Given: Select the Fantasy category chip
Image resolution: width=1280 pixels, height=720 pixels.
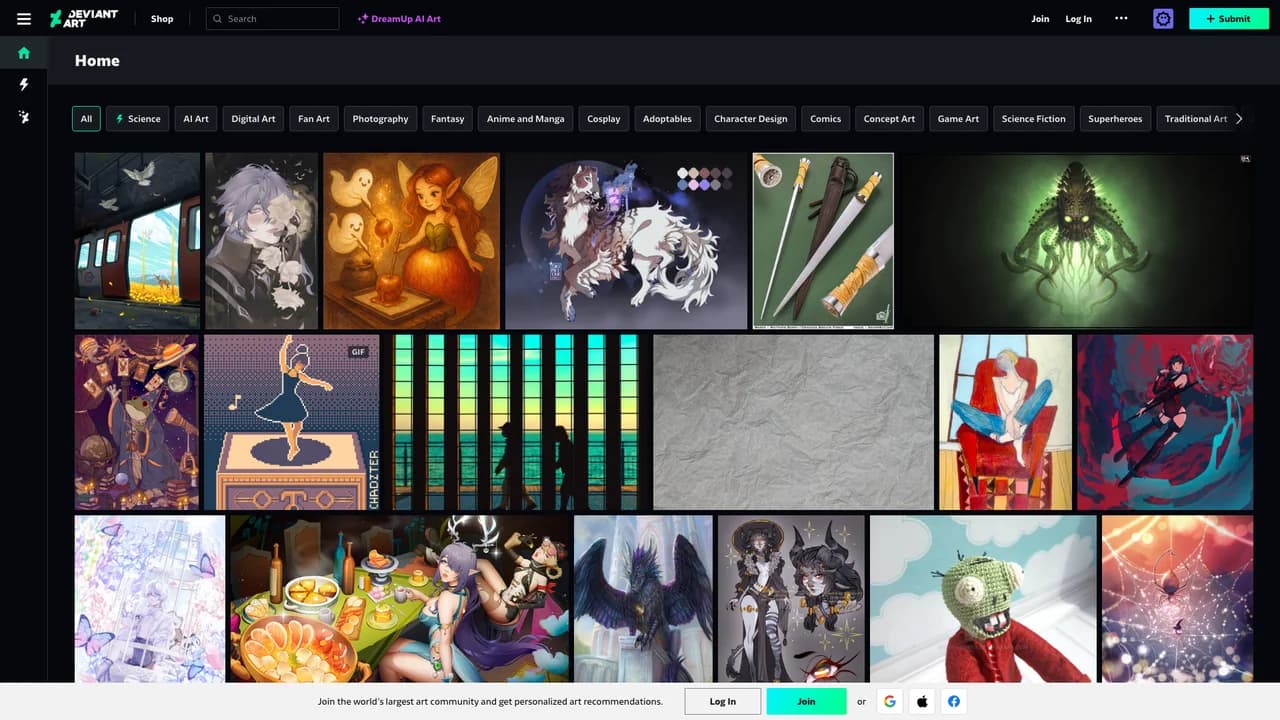Looking at the screenshot, I should [x=447, y=119].
